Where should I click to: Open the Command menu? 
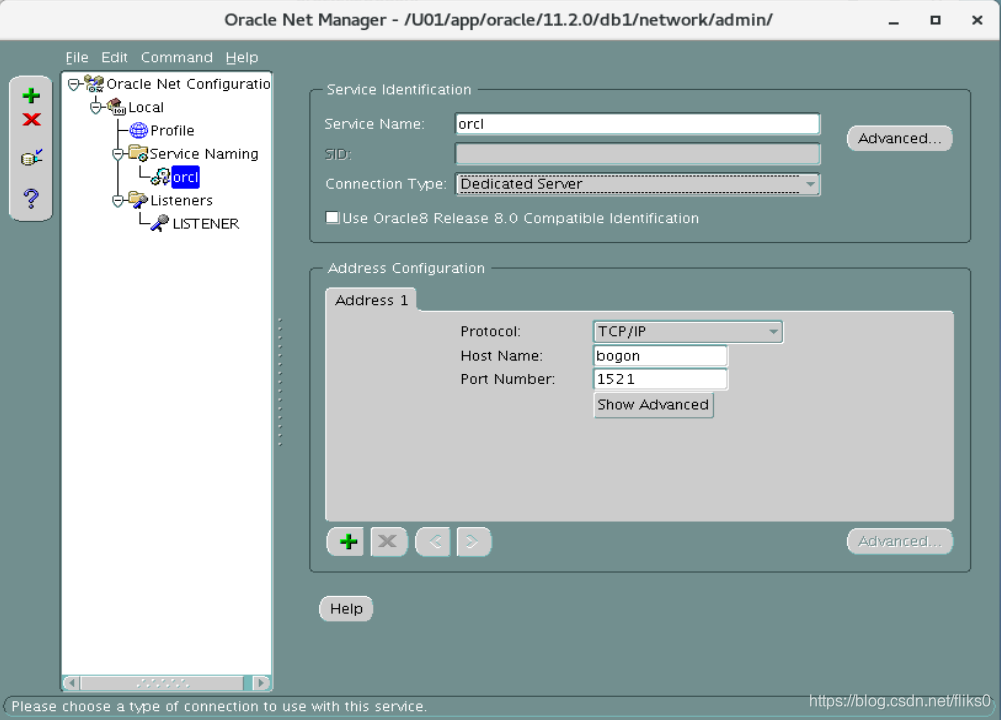click(177, 57)
